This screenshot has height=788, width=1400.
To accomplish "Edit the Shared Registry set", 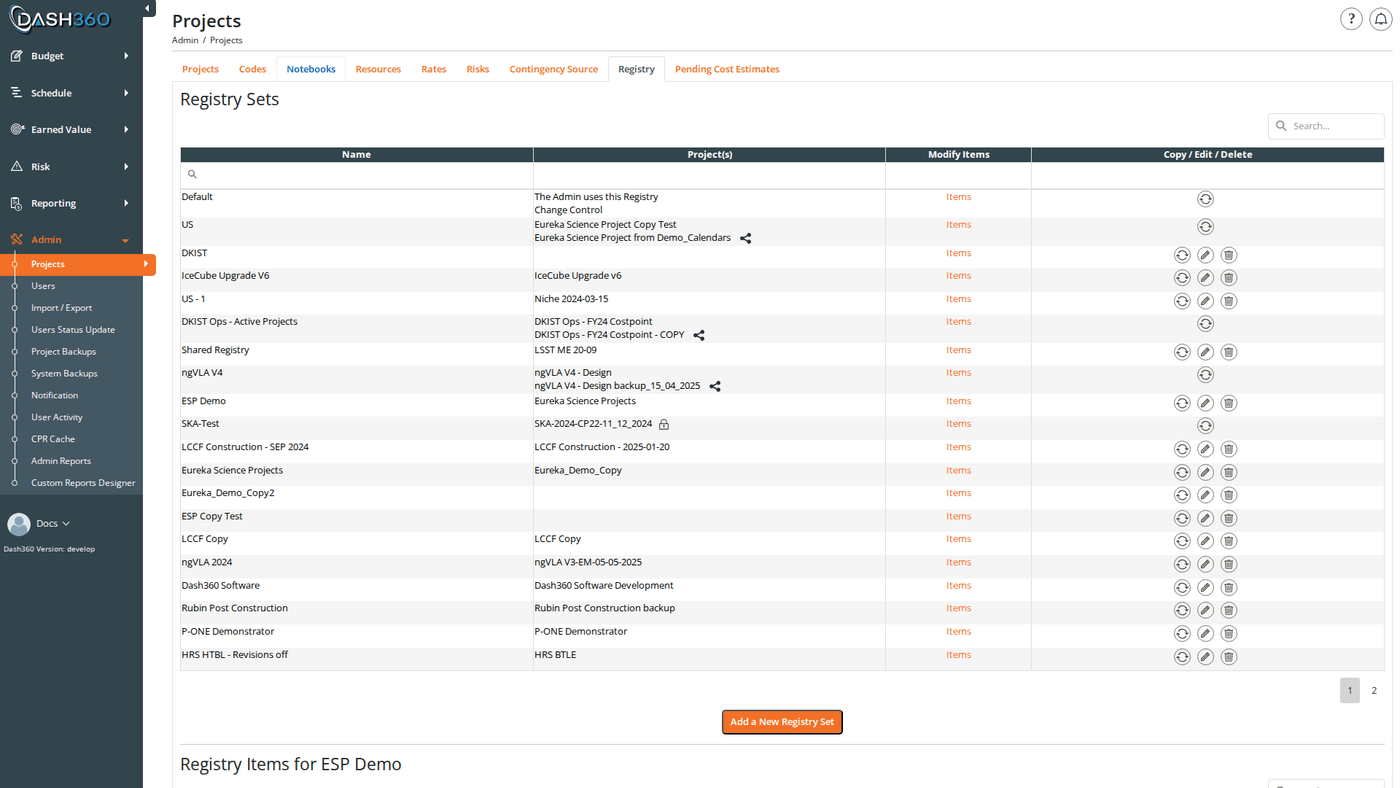I will [x=1205, y=352].
